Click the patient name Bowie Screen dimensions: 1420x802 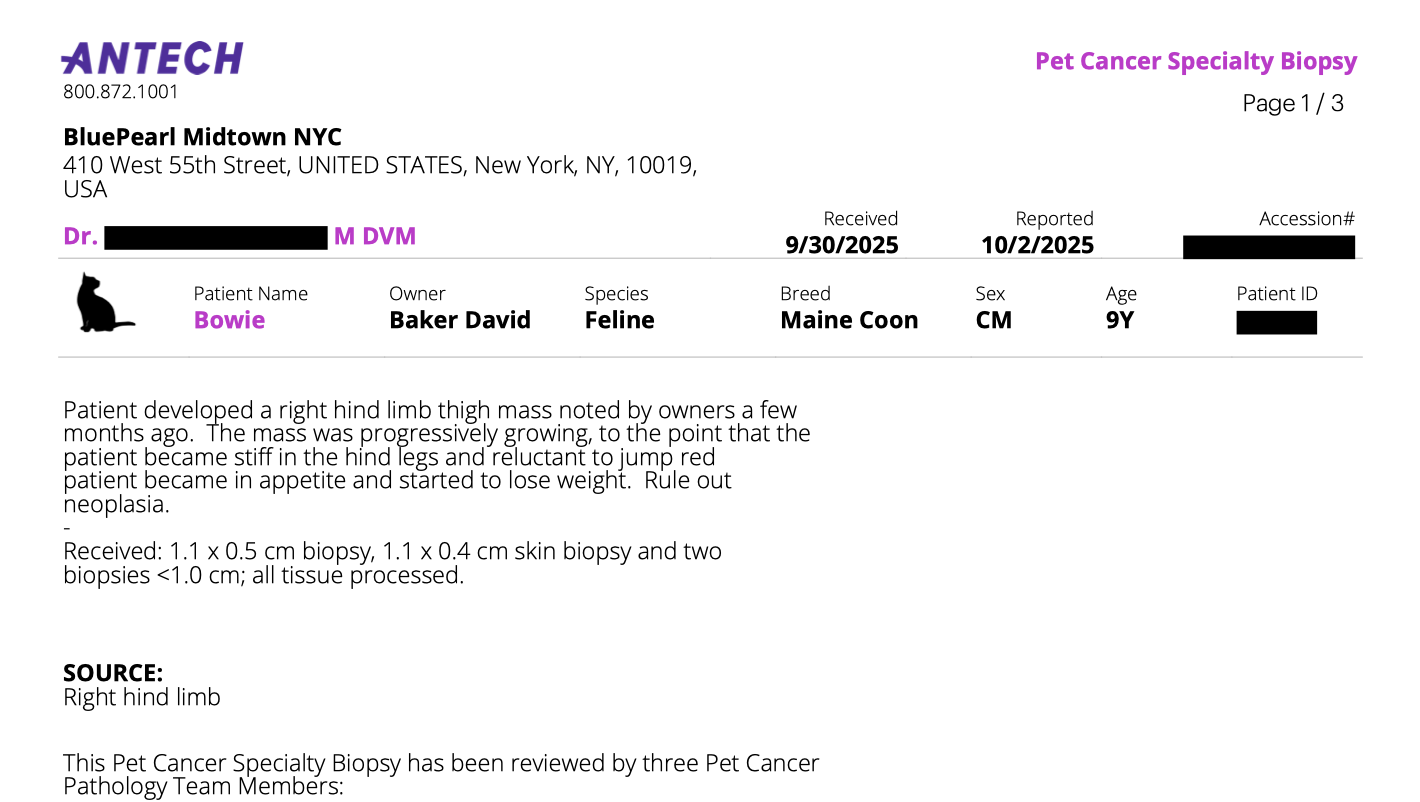click(x=229, y=321)
